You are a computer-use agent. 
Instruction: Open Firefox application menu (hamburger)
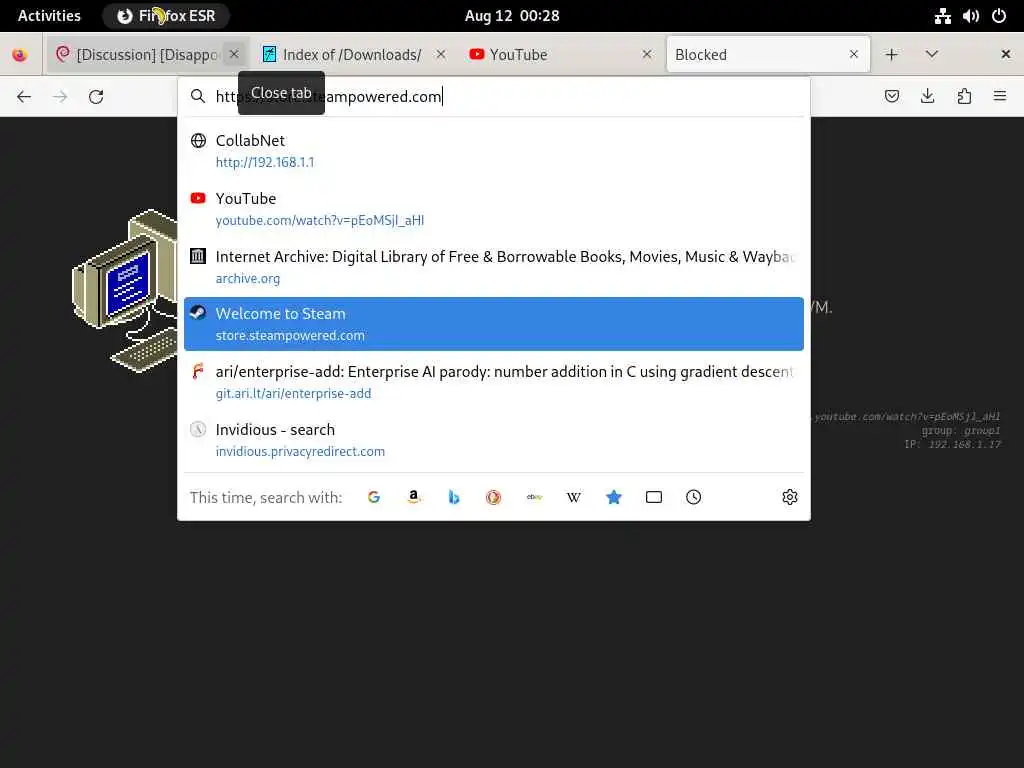pyautogui.click(x=1000, y=97)
